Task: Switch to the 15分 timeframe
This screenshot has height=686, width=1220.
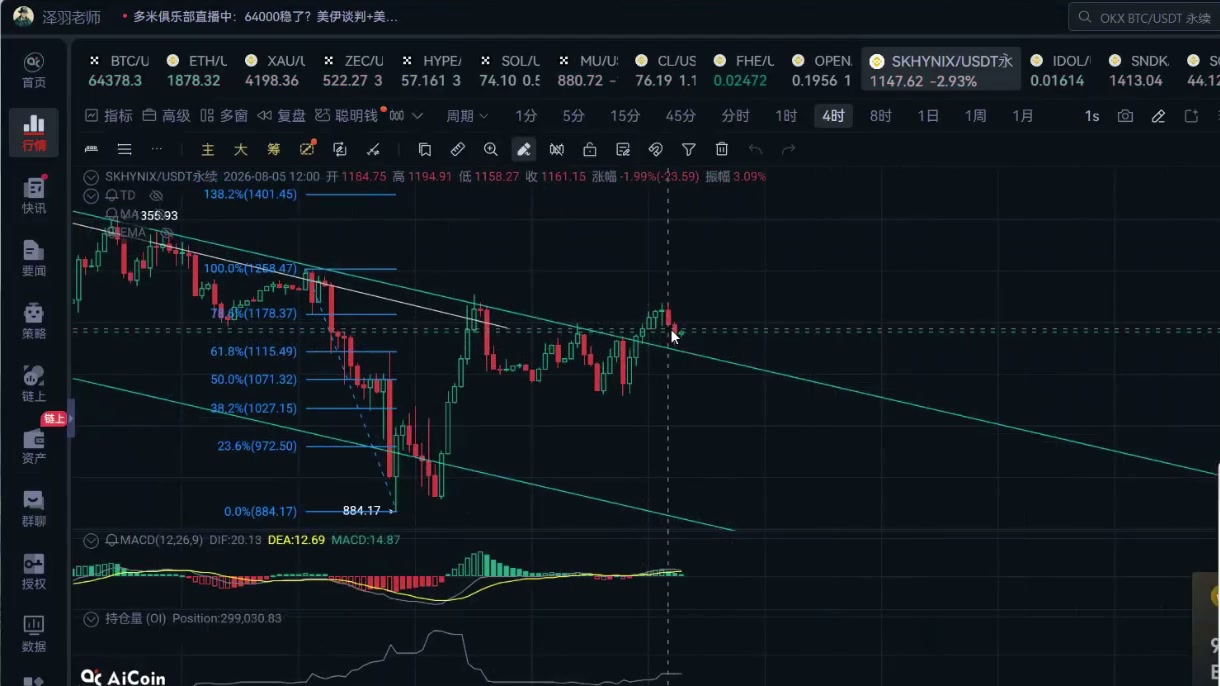Action: coord(625,116)
